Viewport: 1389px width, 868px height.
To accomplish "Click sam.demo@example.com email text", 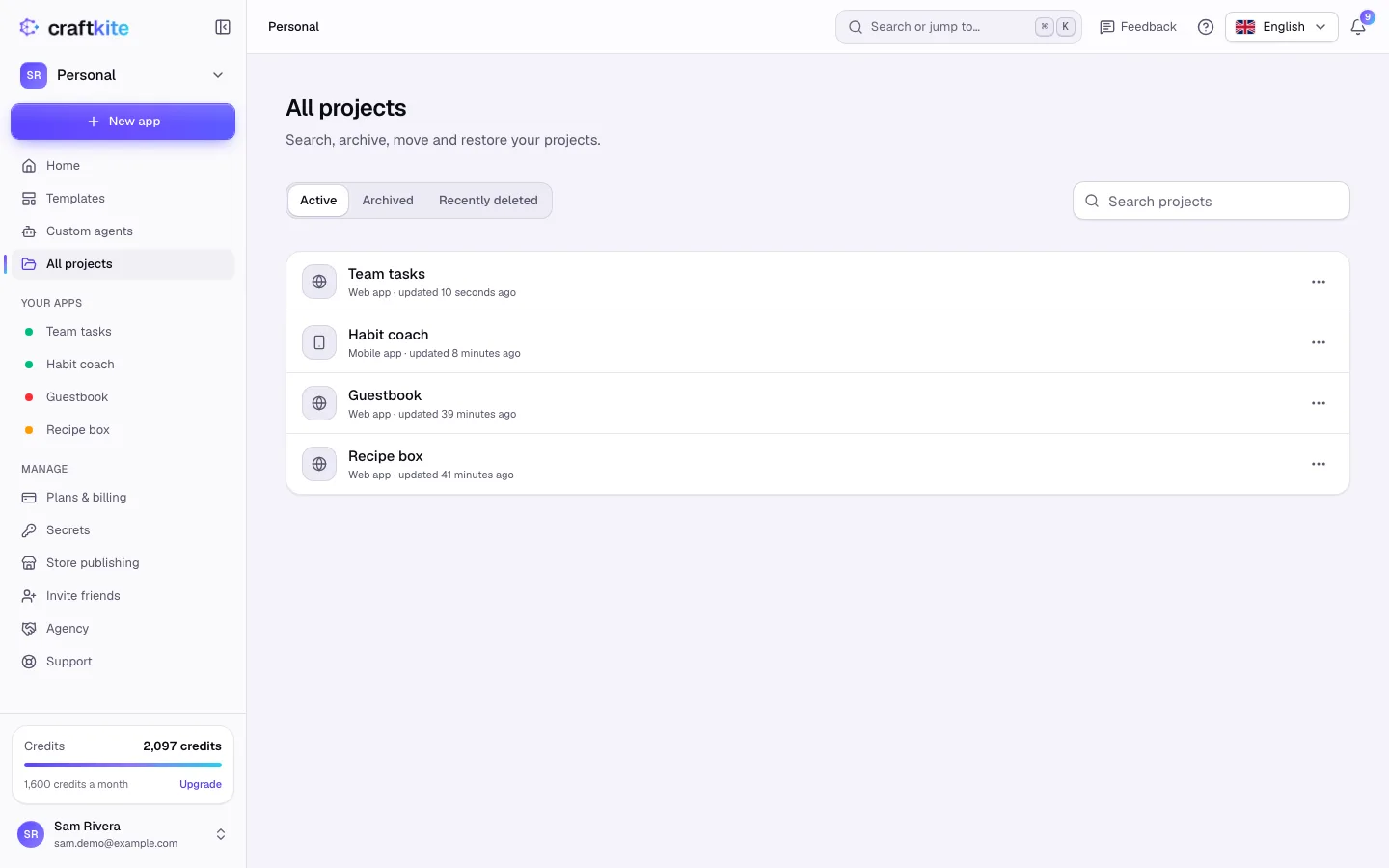I will click(116, 843).
